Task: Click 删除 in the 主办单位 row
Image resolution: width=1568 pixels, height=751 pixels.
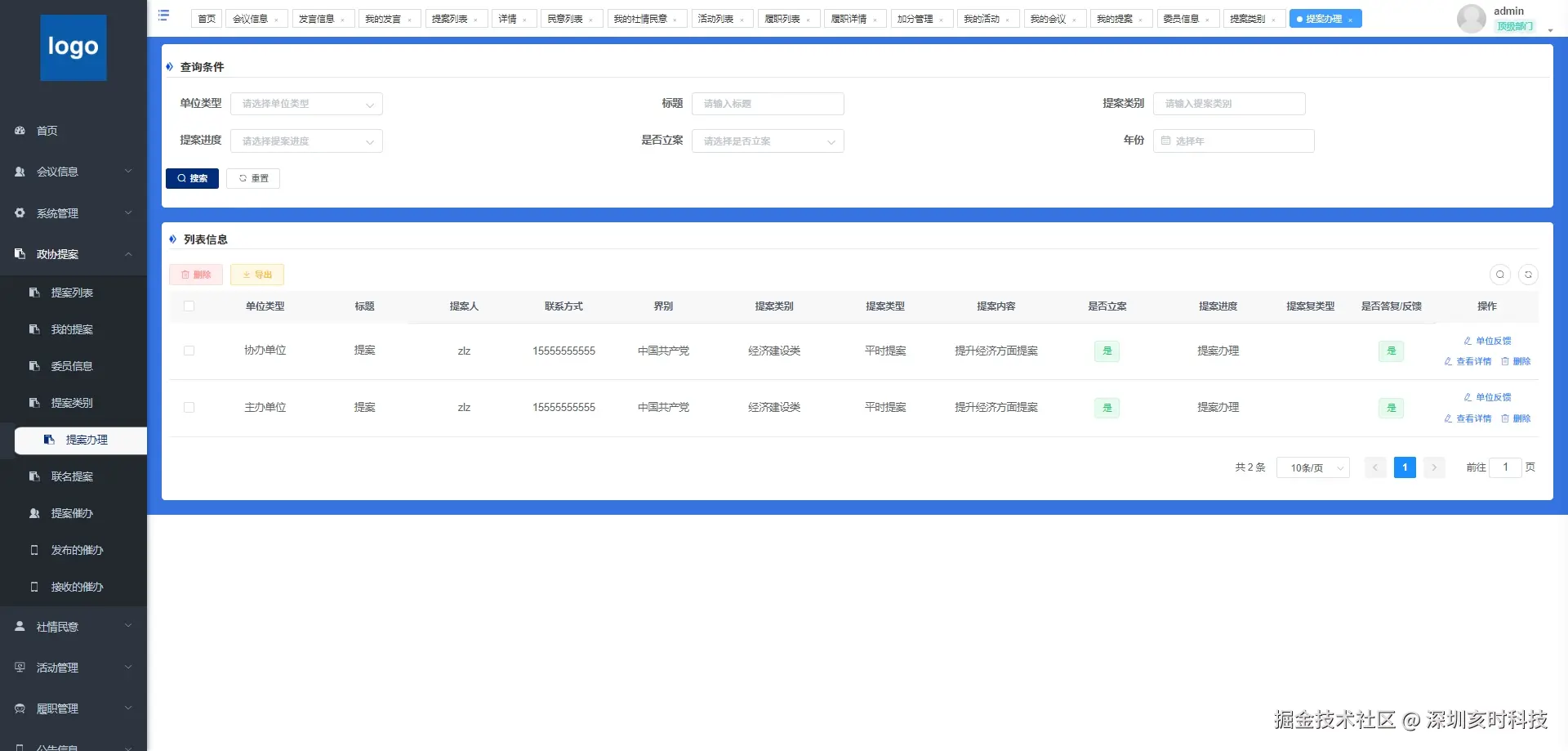Action: (1516, 418)
